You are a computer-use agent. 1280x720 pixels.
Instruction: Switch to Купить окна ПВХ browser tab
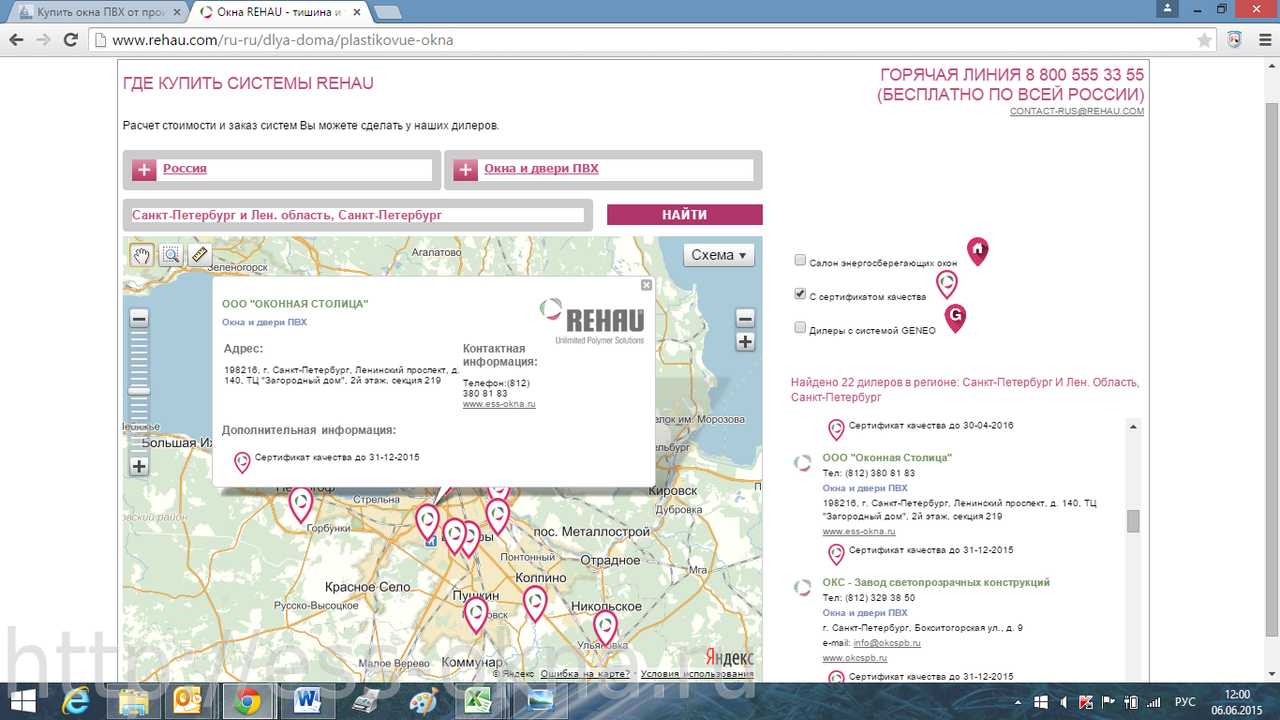(96, 12)
